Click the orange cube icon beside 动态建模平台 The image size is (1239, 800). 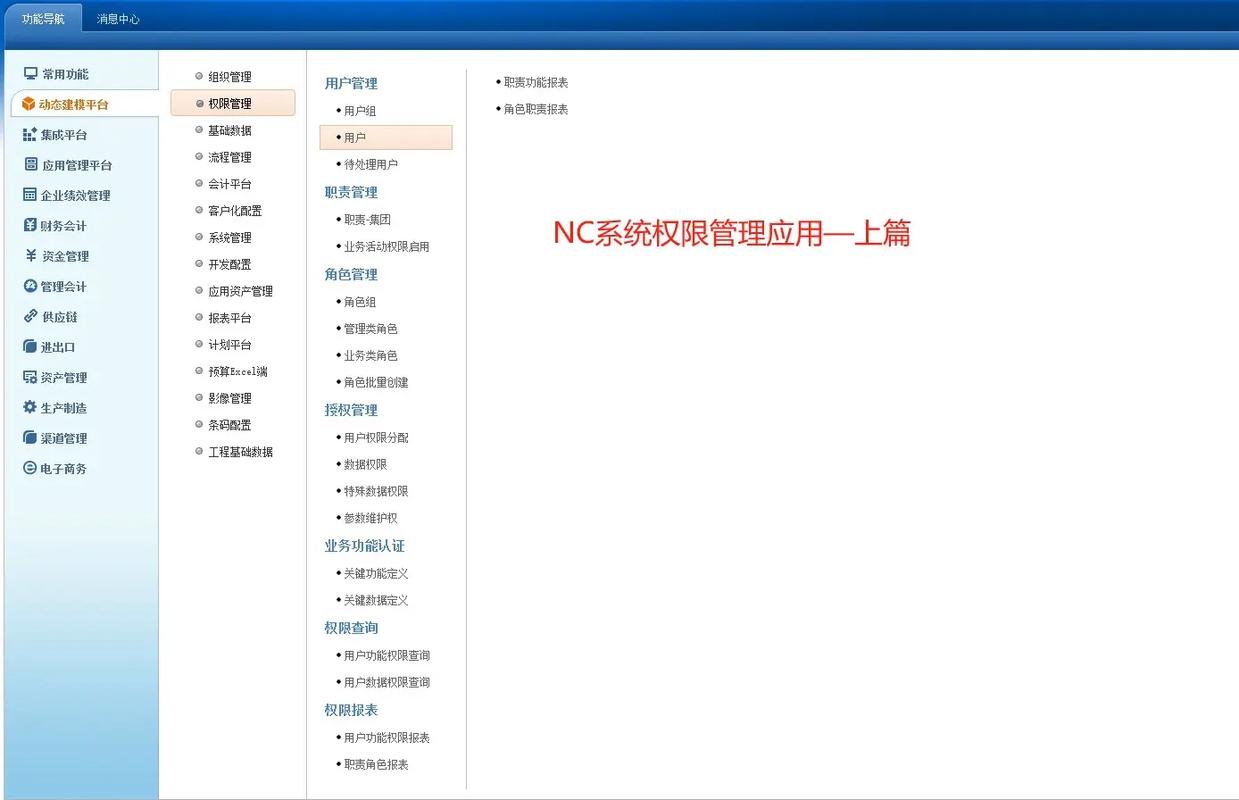(29, 104)
